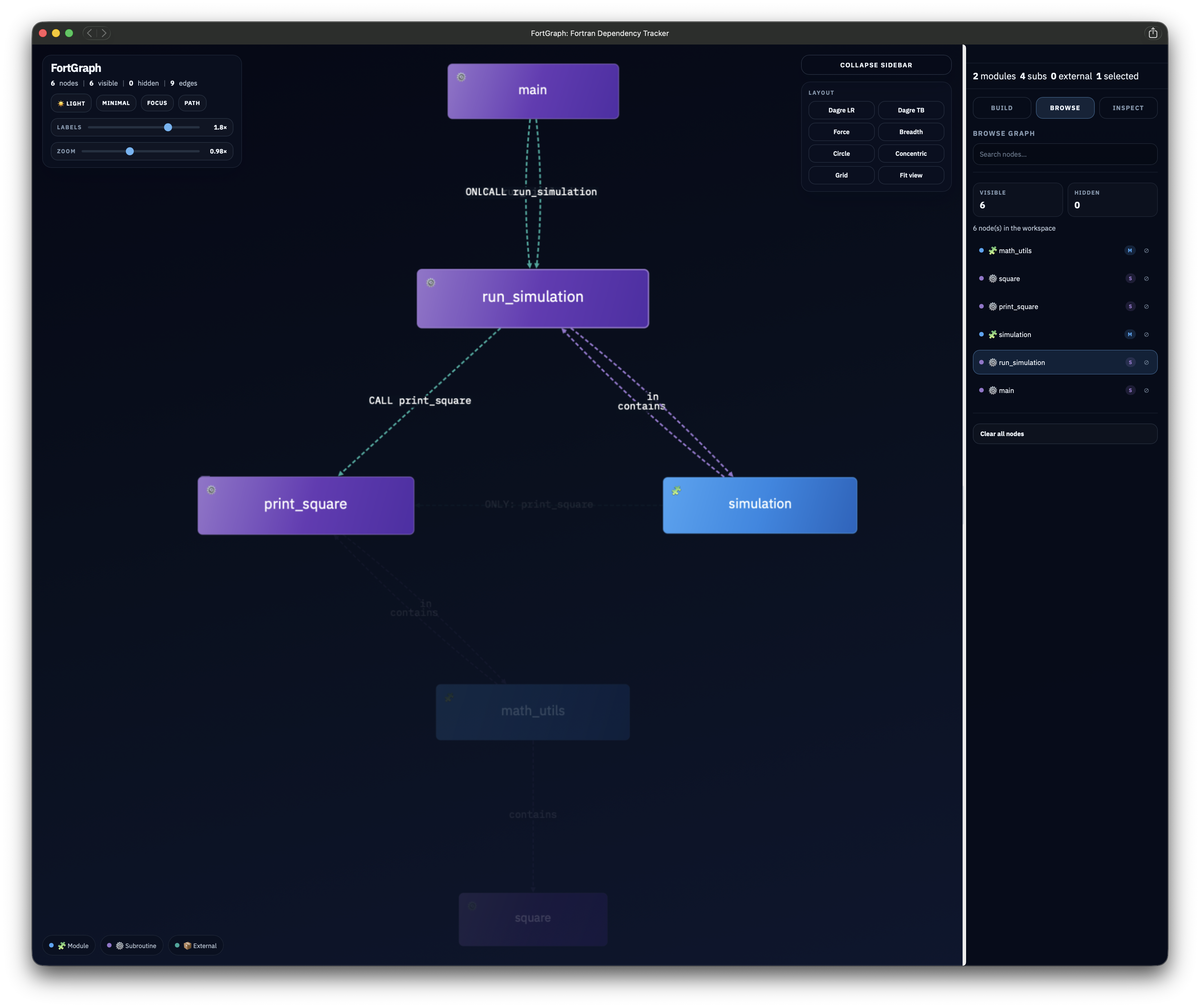The image size is (1200, 1008).
Task: Switch to the BUILD tab
Action: pyautogui.click(x=1002, y=108)
